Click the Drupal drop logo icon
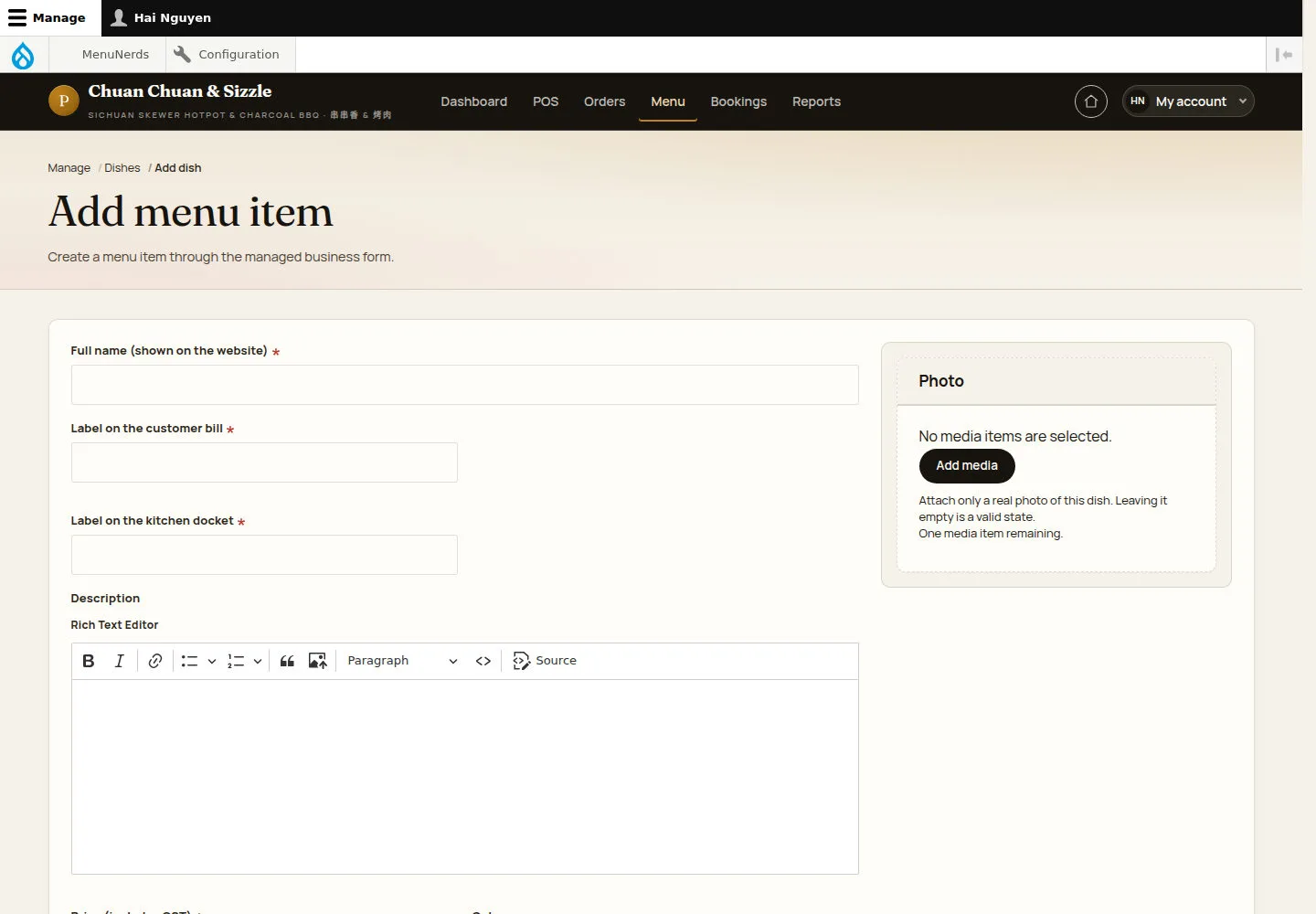This screenshot has width=1316, height=914. 23,55
